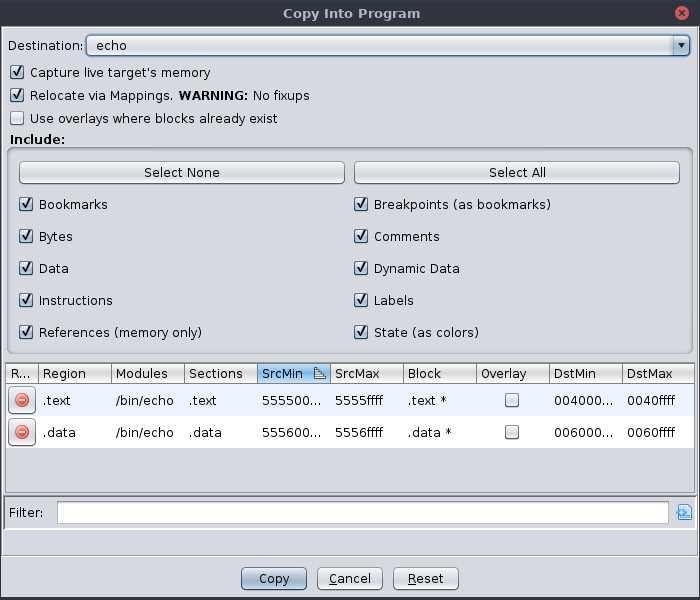Toggle Relocate via Mappings checkbox
700x600 pixels.
click(17, 95)
